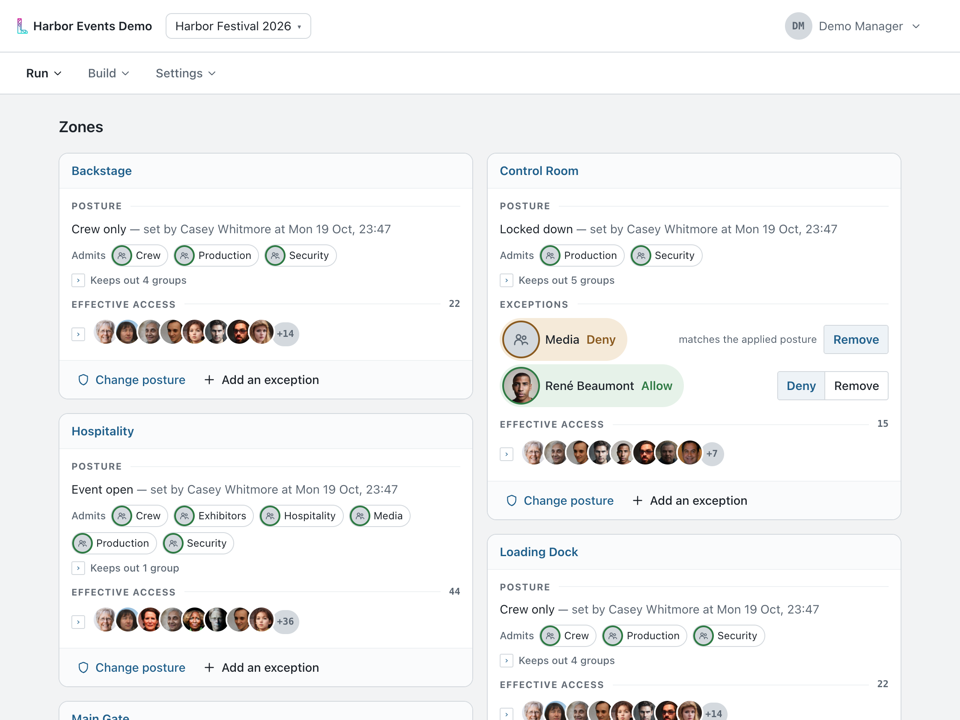Expand Keeps out 5 groups in Control Room

click(506, 280)
